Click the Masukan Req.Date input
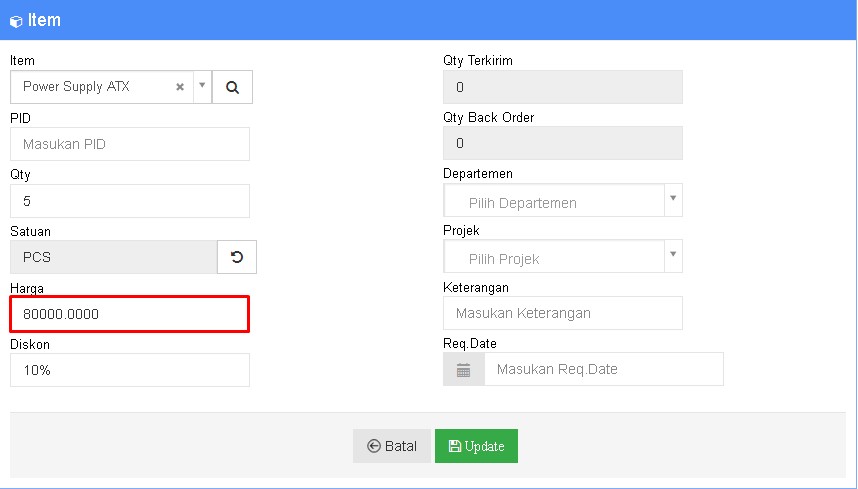Screen dimensions: 858x489 click(603, 369)
